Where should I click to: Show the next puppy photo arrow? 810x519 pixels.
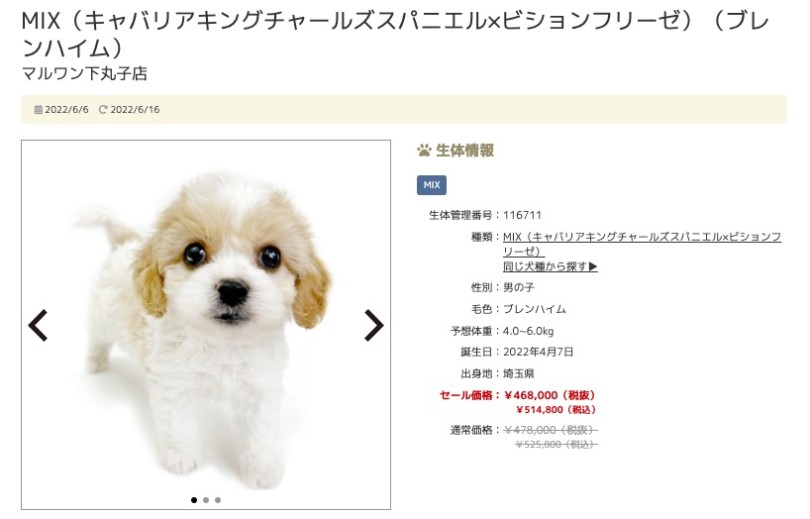pyautogui.click(x=374, y=325)
